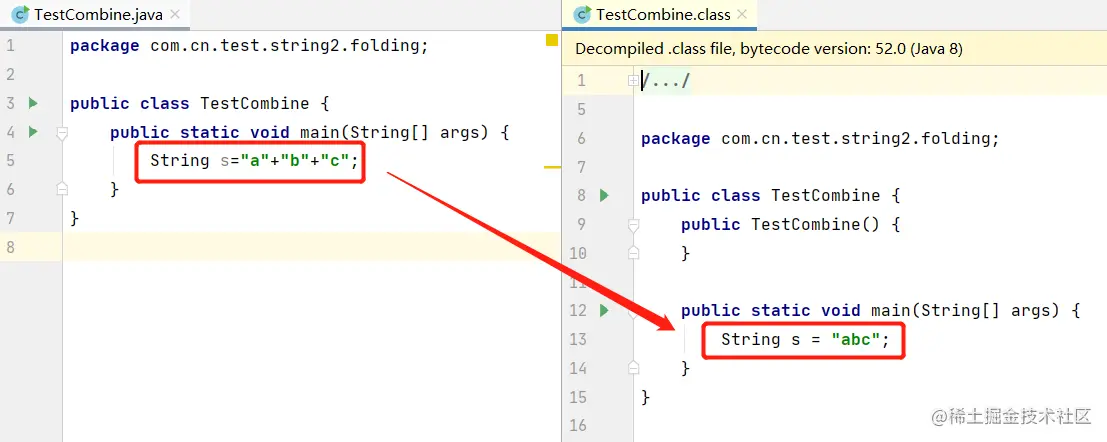
Task: Close the TestCombine.java tab
Action: tap(175, 14)
